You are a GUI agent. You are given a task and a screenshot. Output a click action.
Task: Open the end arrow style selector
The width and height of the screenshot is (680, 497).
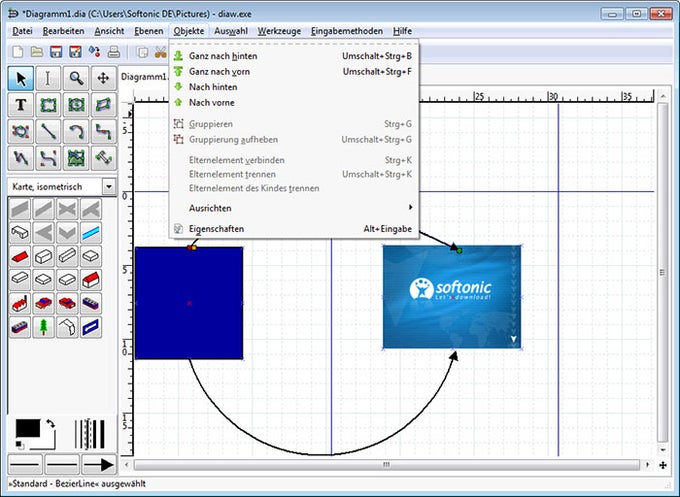[x=98, y=464]
